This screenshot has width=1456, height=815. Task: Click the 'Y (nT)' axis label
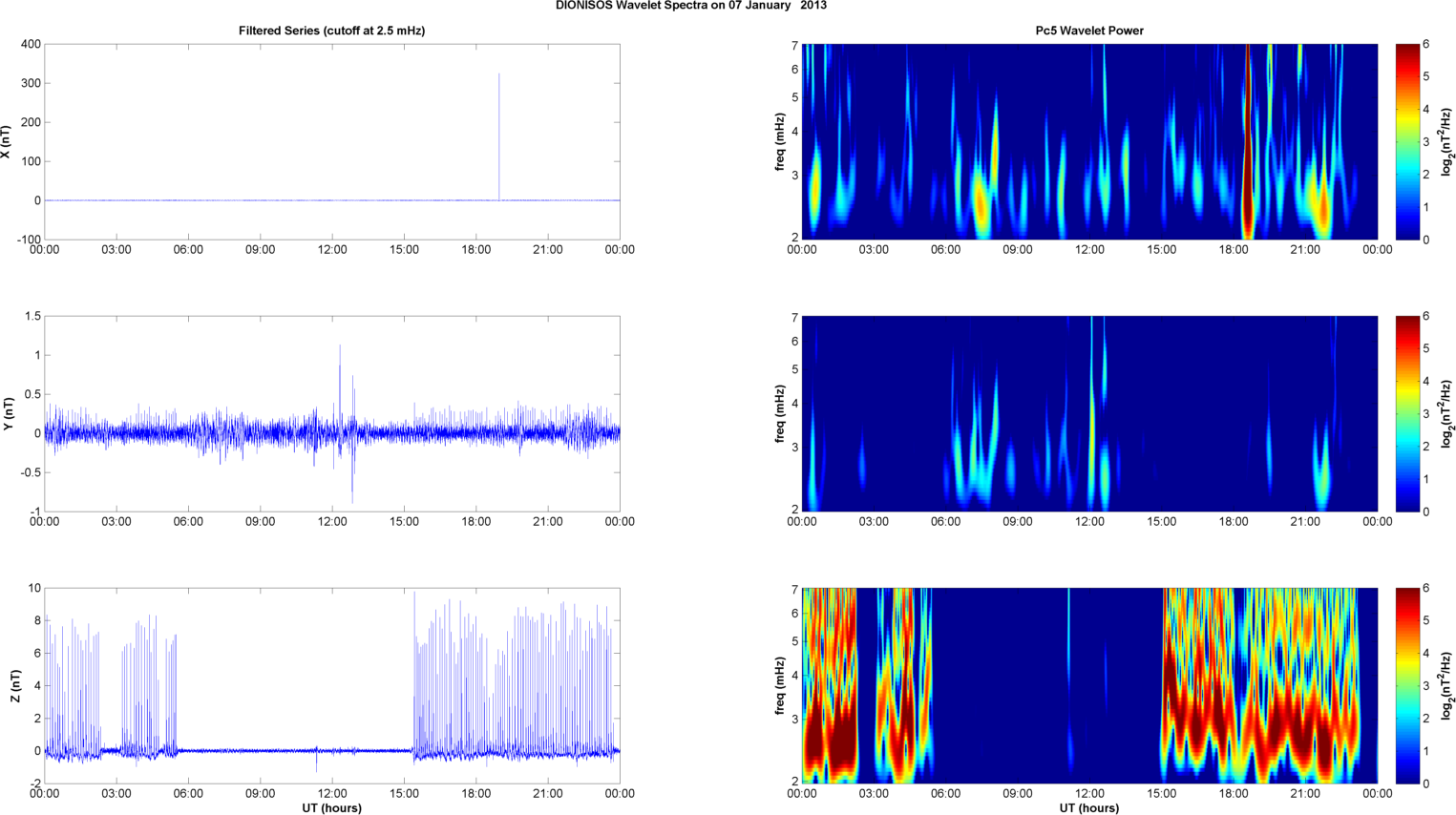pyautogui.click(x=7, y=413)
